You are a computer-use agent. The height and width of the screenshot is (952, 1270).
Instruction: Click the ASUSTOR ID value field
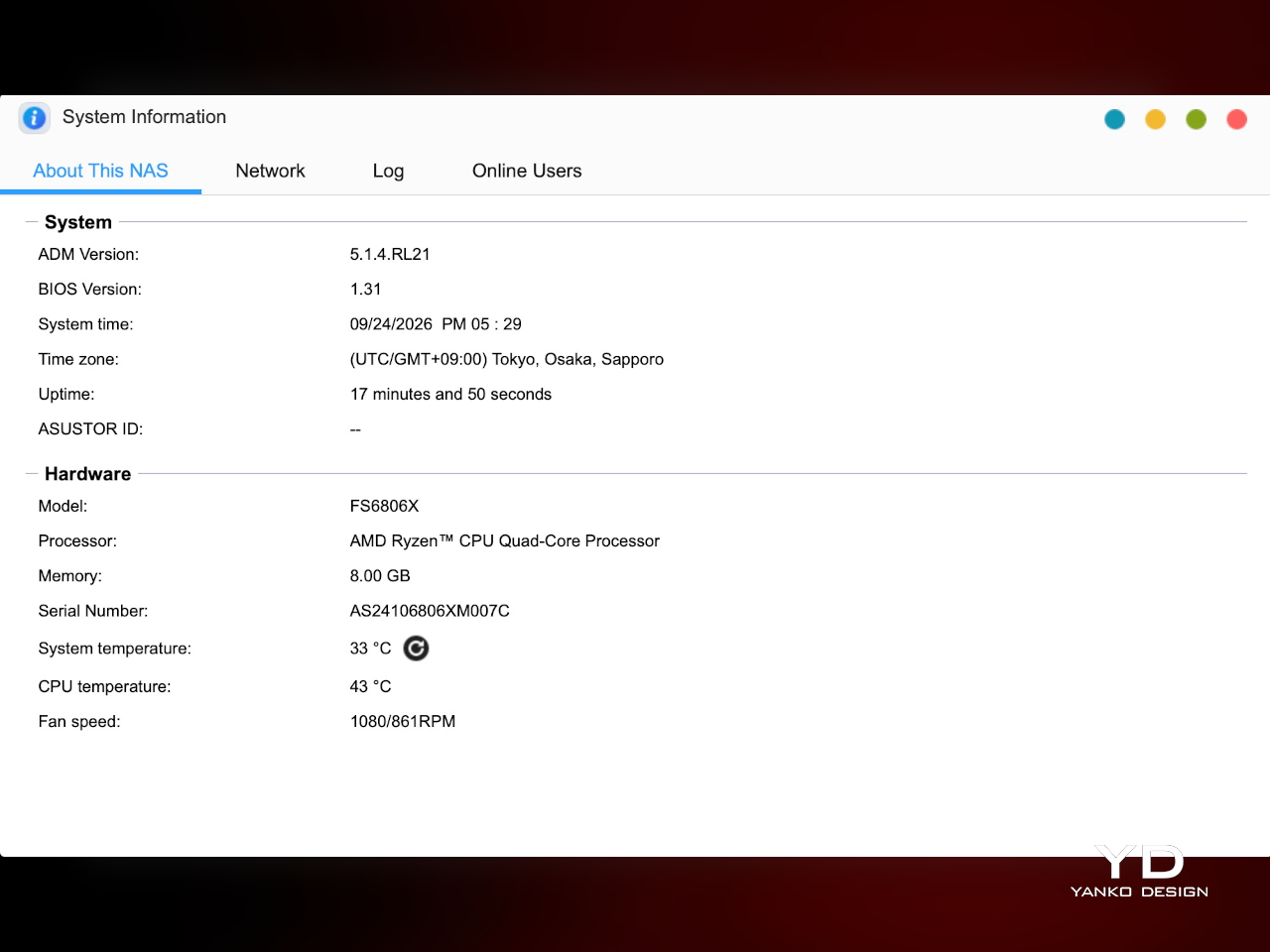pyautogui.click(x=355, y=429)
